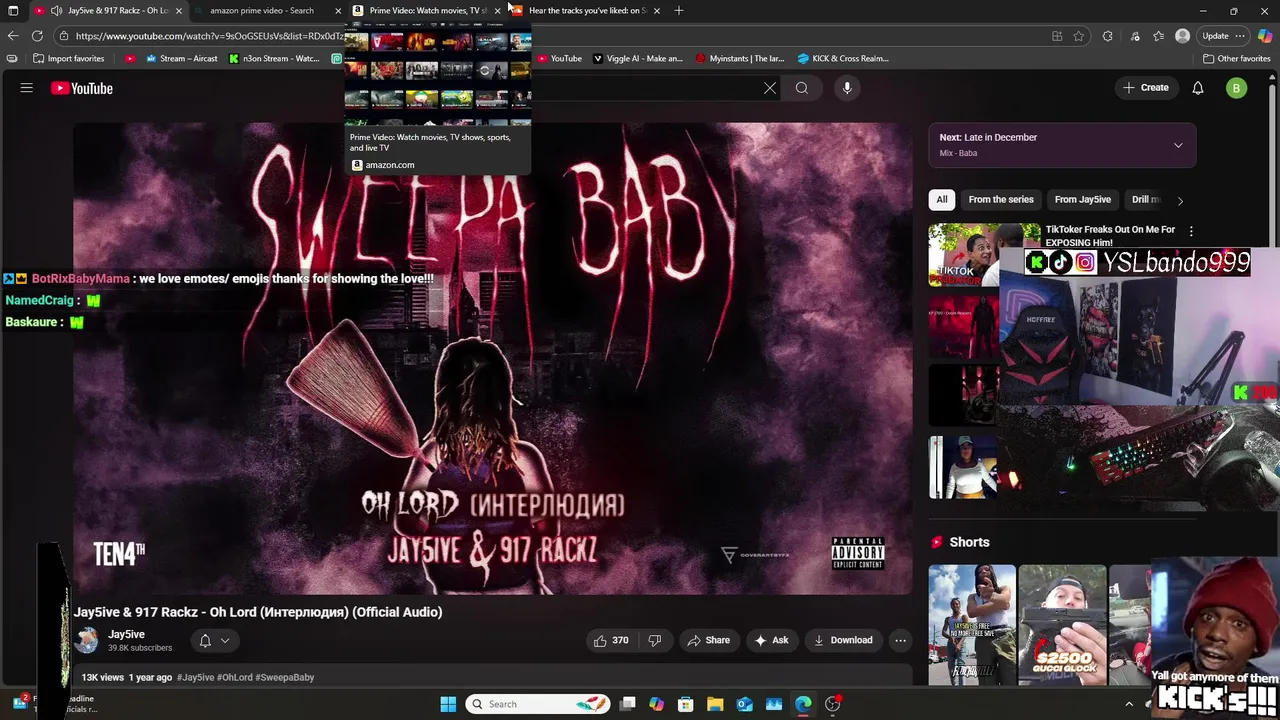Open Task View on the taskbar

coord(627,704)
